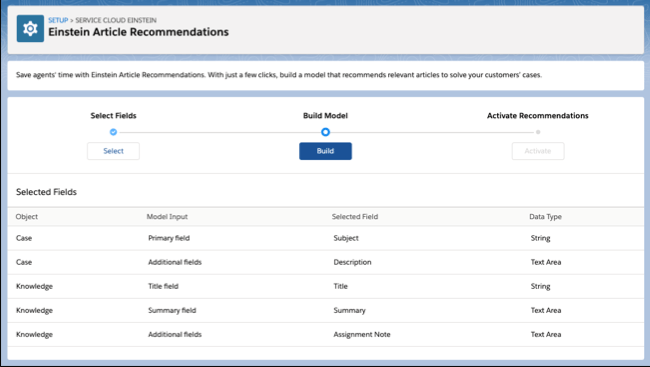Select the Subject field cell
The width and height of the screenshot is (650, 367).
(346, 238)
